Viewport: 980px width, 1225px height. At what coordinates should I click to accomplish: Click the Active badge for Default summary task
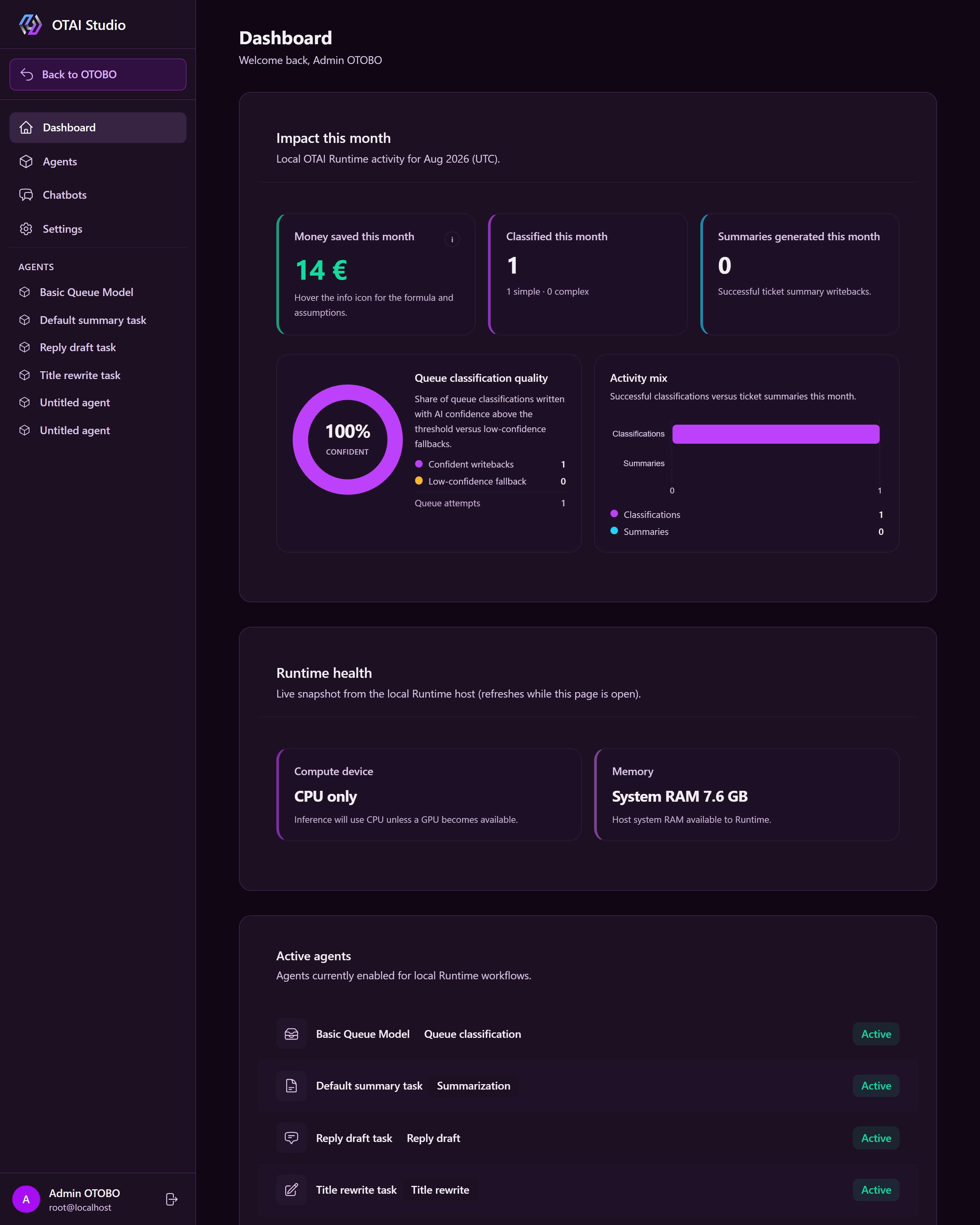coord(876,1086)
